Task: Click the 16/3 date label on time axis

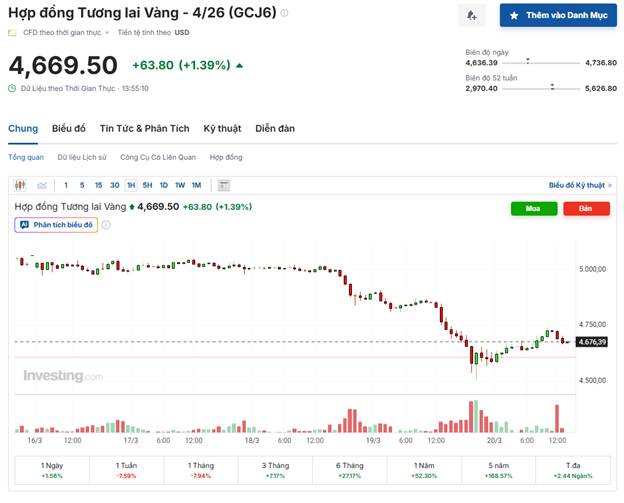Action: coord(35,441)
